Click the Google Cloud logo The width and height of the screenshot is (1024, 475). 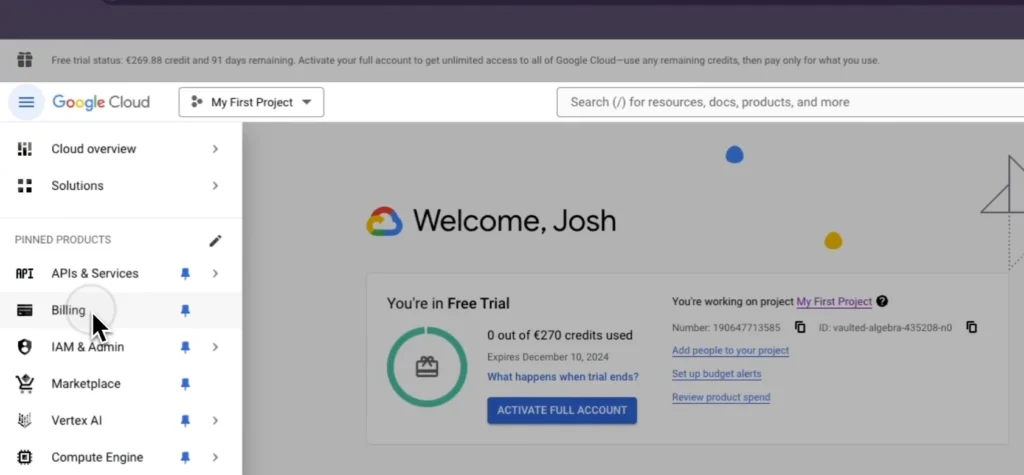coord(101,102)
